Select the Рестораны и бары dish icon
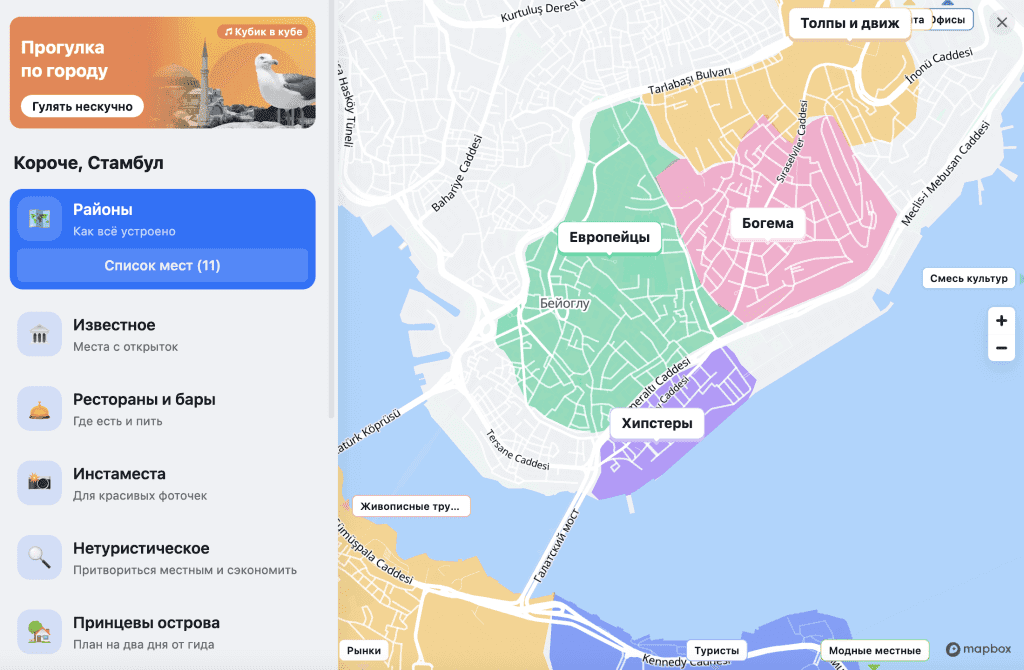This screenshot has height=670, width=1024. click(40, 408)
